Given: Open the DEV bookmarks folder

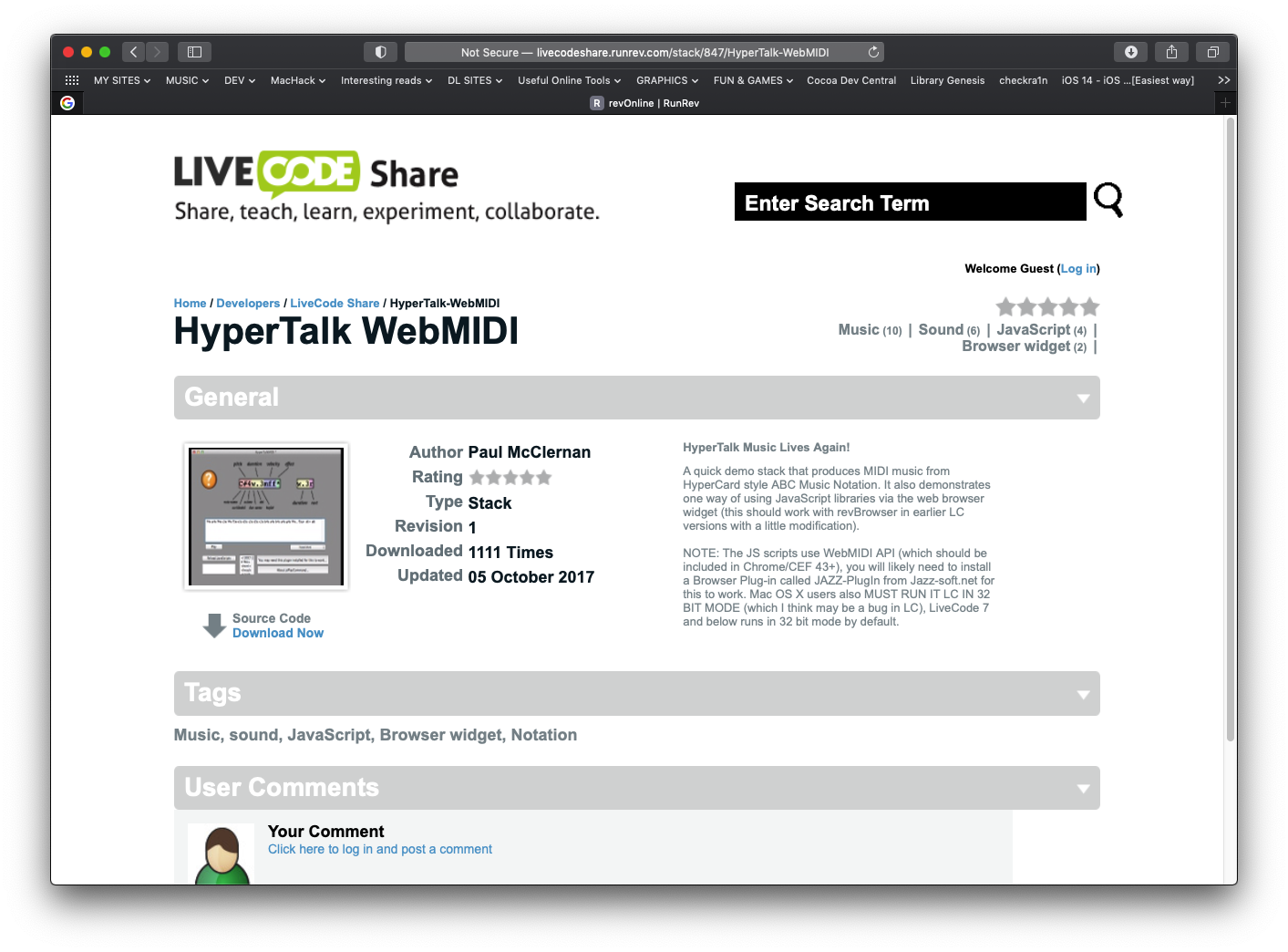Looking at the screenshot, I should click(240, 80).
